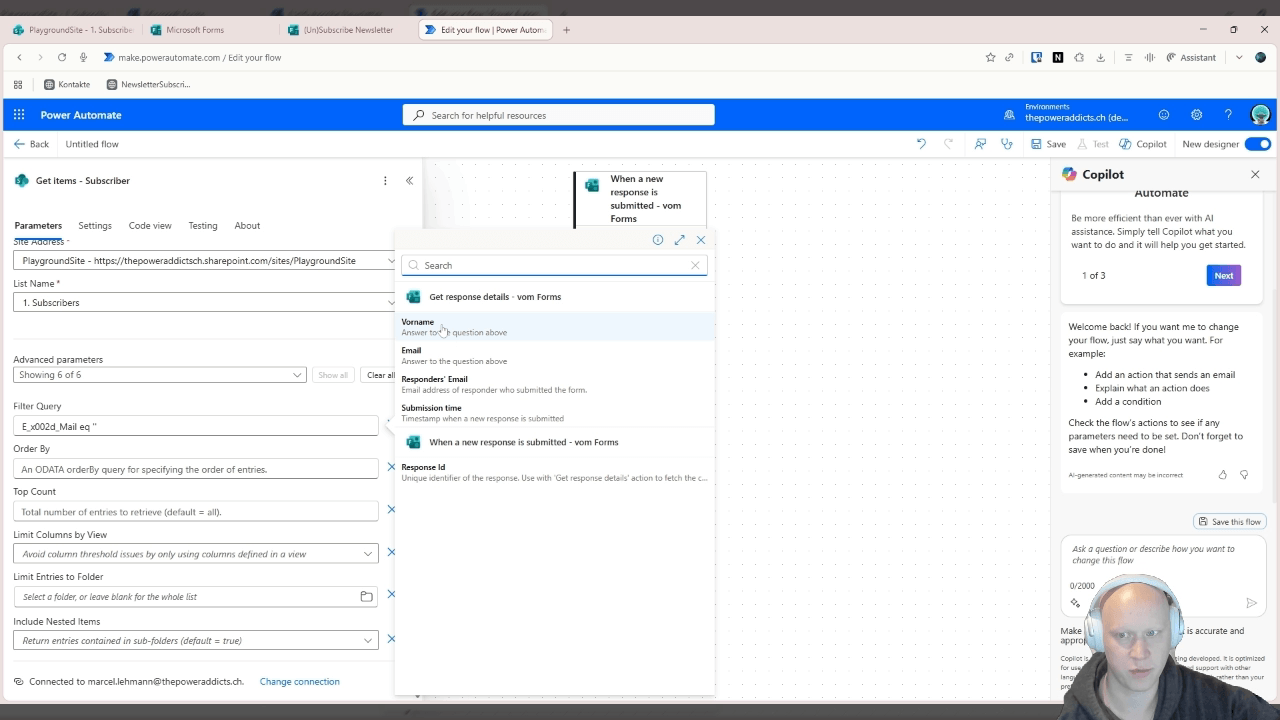Open the user account avatar
This screenshot has width=1280, height=720.
coord(1260,115)
